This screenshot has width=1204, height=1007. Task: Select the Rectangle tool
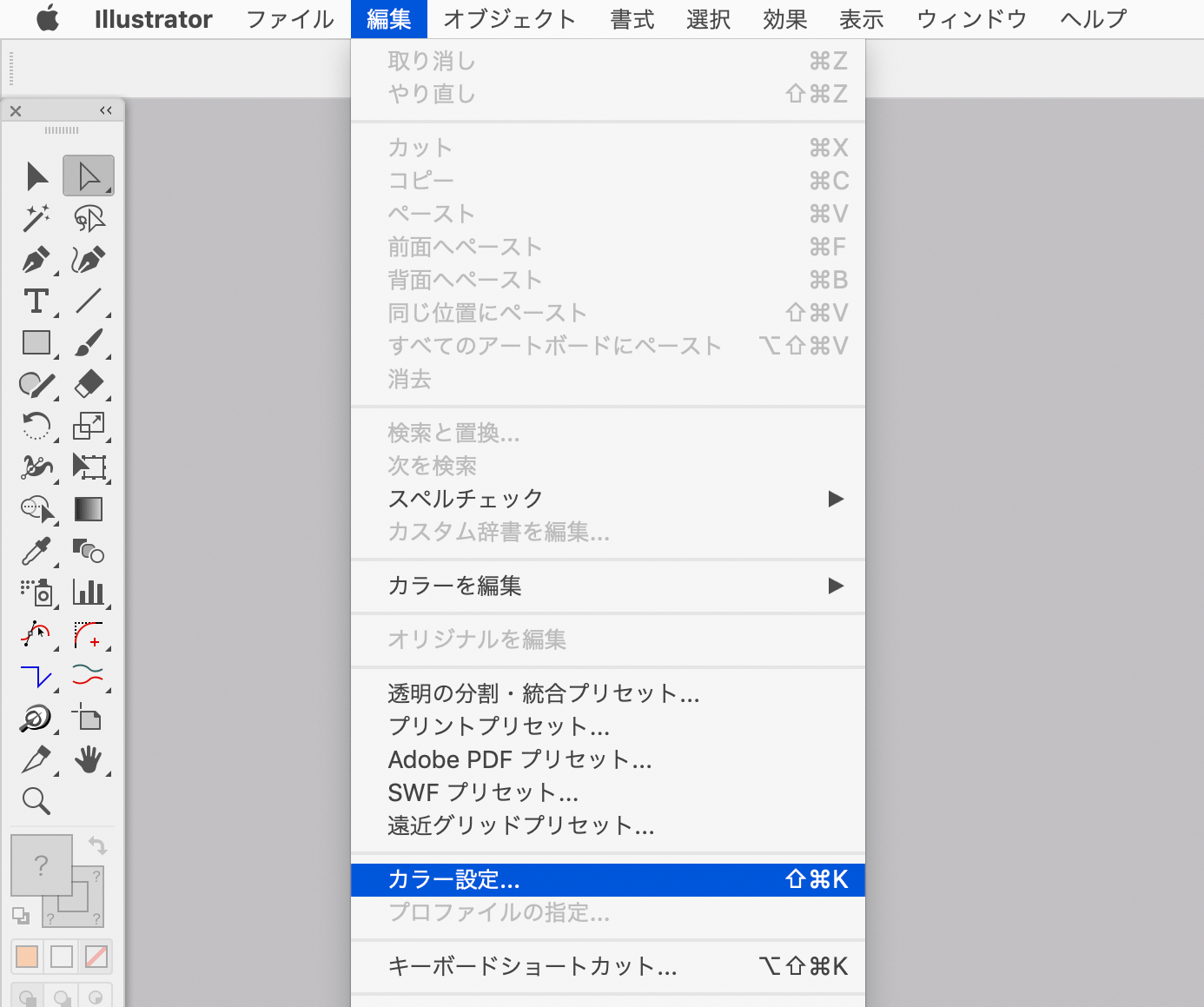(36, 343)
